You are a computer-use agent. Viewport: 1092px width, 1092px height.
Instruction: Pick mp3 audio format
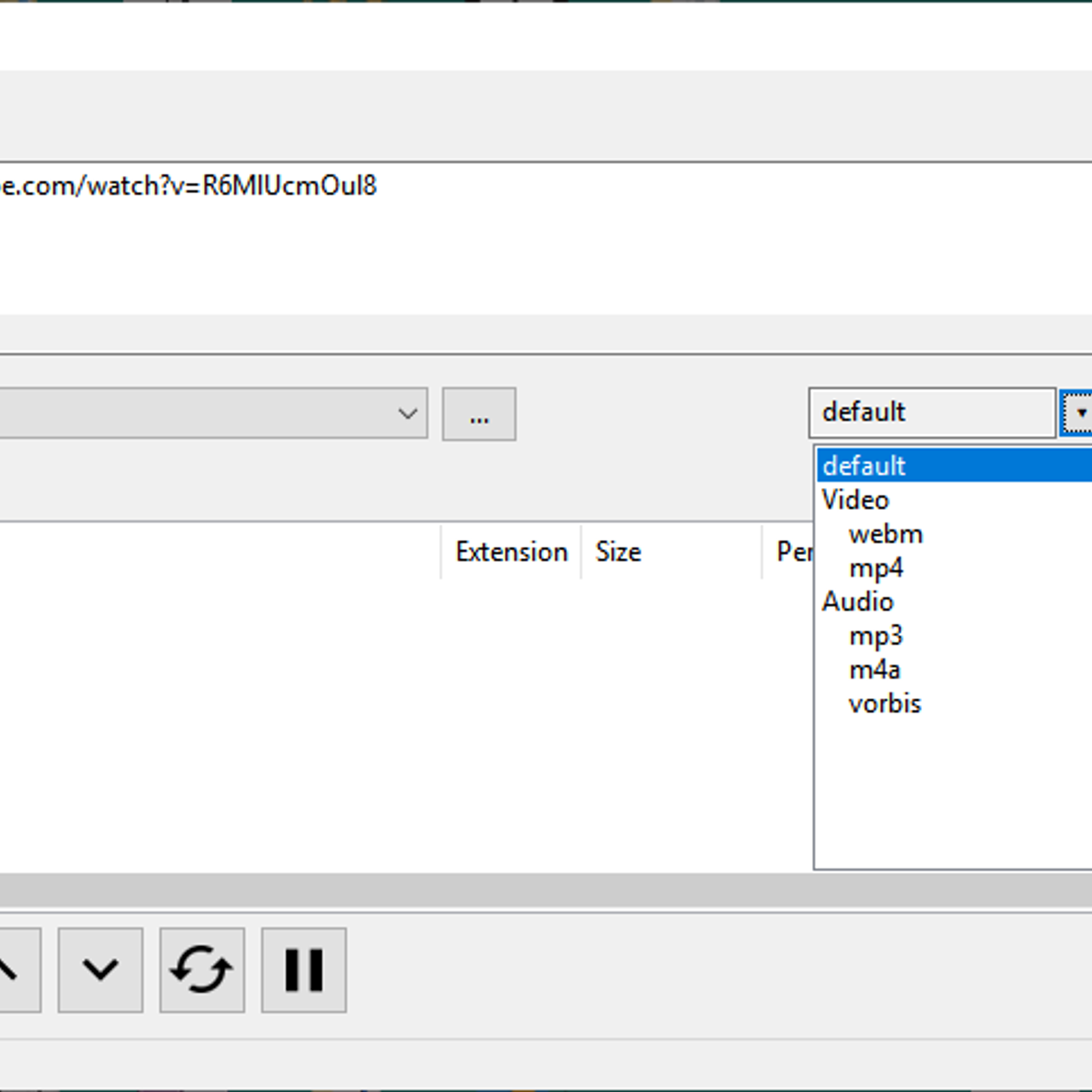click(876, 636)
